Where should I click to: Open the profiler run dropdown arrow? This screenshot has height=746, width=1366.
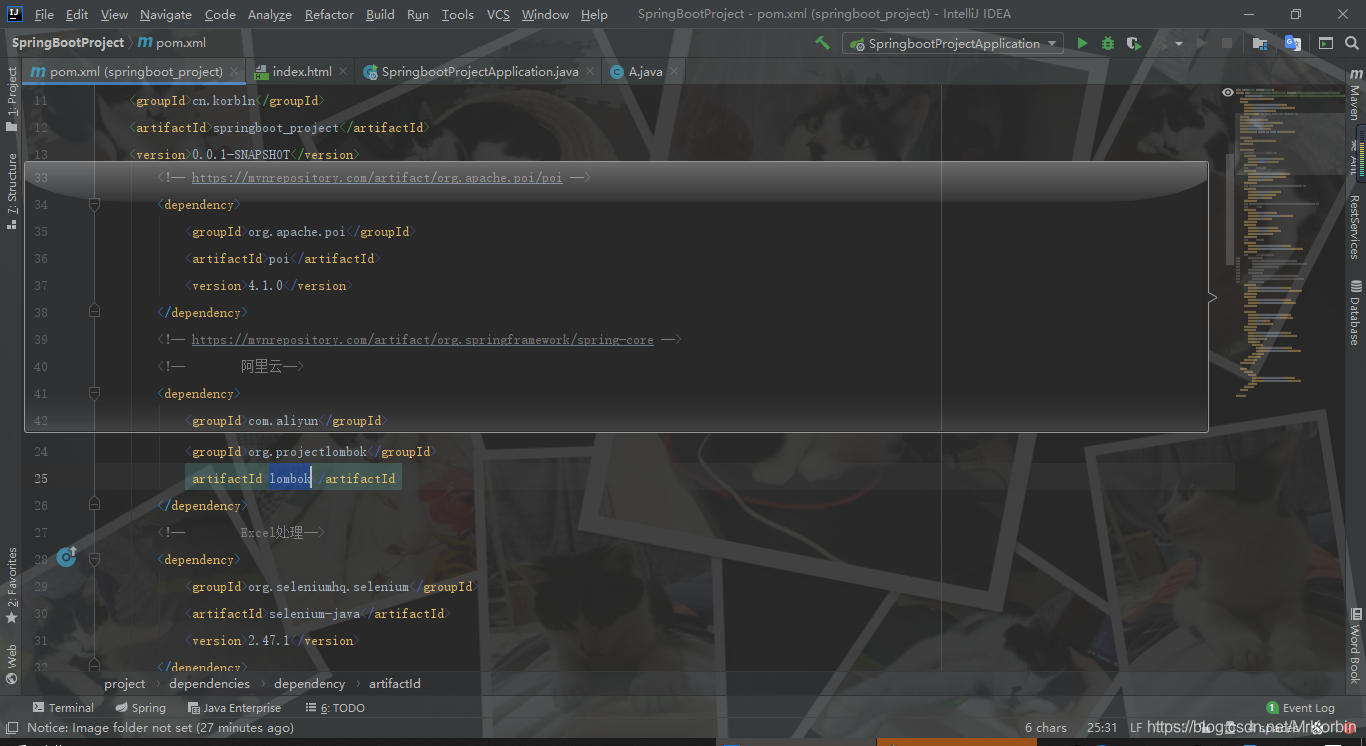click(x=1179, y=44)
